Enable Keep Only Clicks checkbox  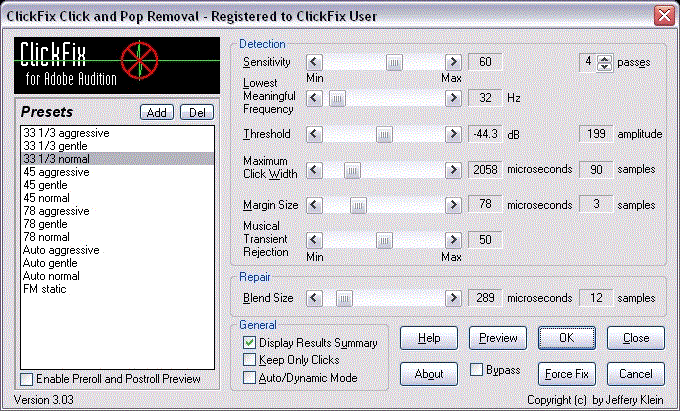pyautogui.click(x=249, y=360)
